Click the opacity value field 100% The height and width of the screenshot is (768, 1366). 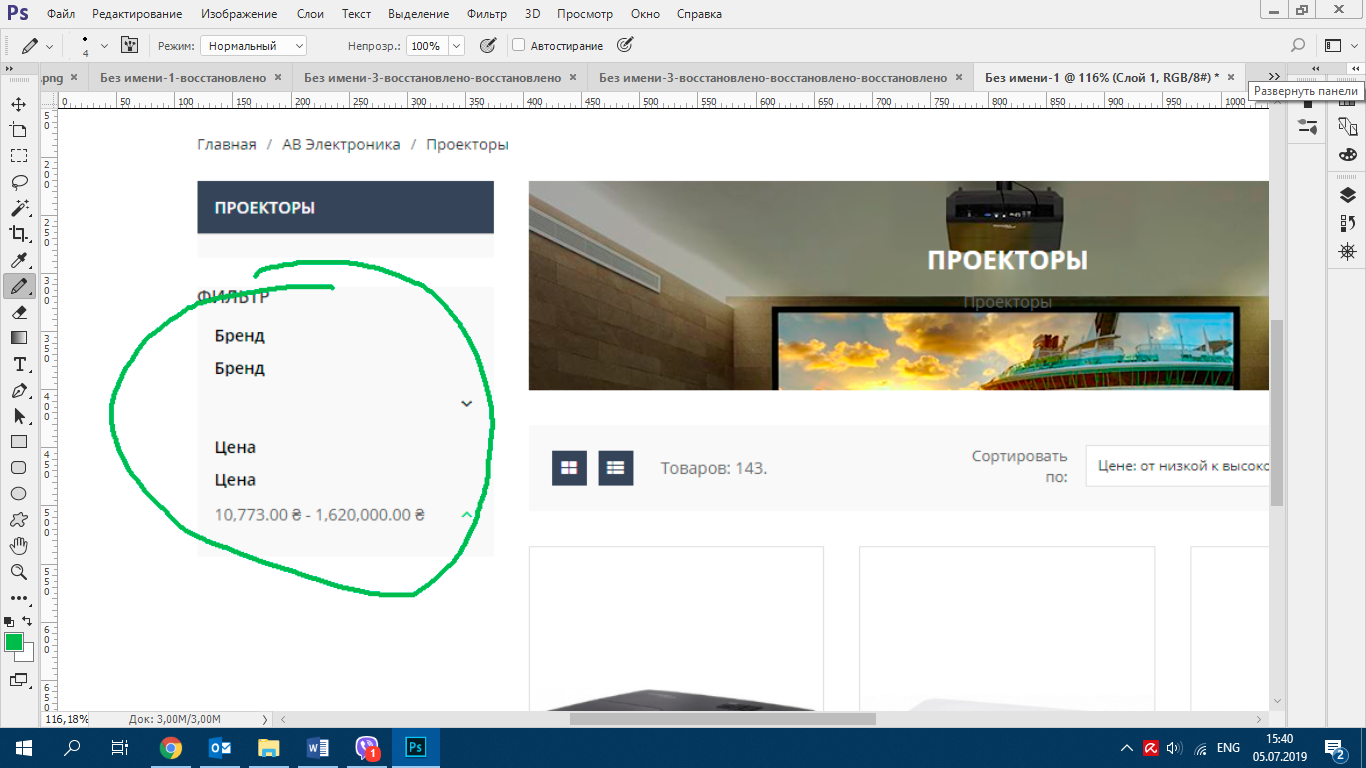tap(425, 46)
